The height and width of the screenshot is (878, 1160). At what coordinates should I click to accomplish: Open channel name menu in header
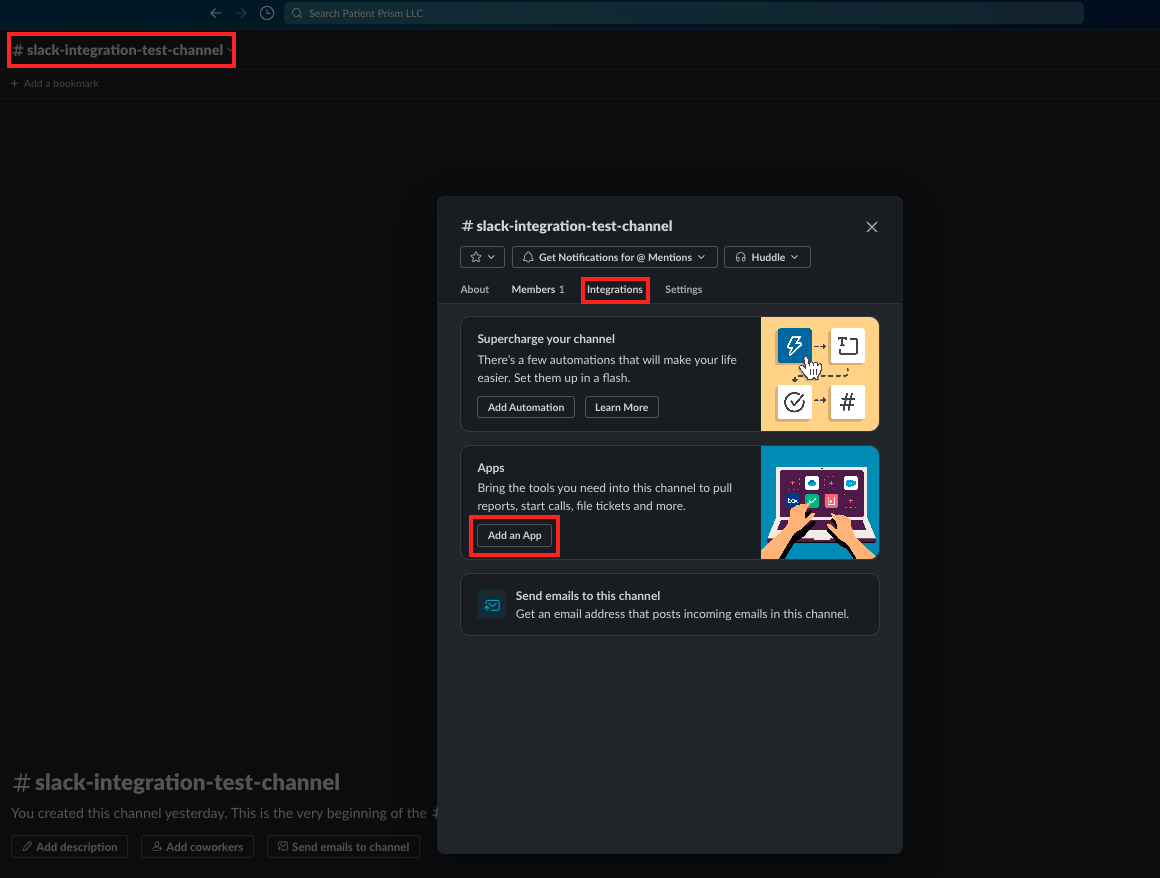point(122,50)
